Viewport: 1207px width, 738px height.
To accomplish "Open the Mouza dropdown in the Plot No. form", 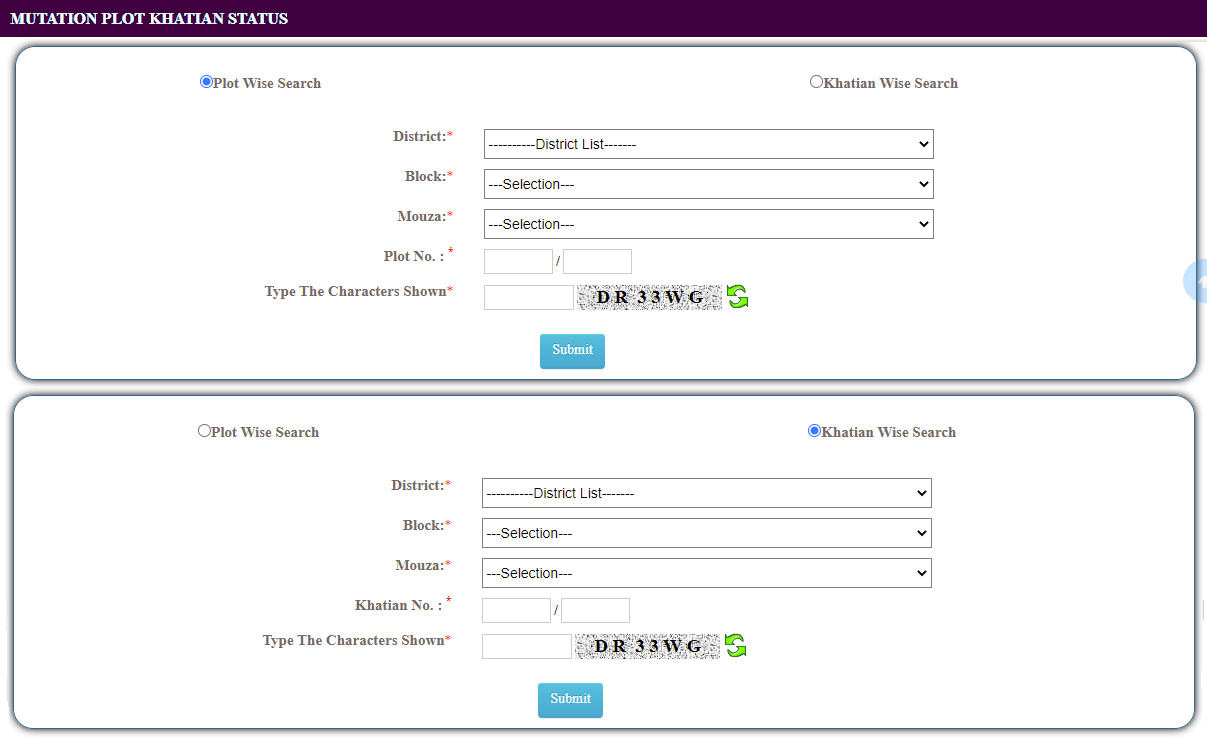I will (708, 224).
